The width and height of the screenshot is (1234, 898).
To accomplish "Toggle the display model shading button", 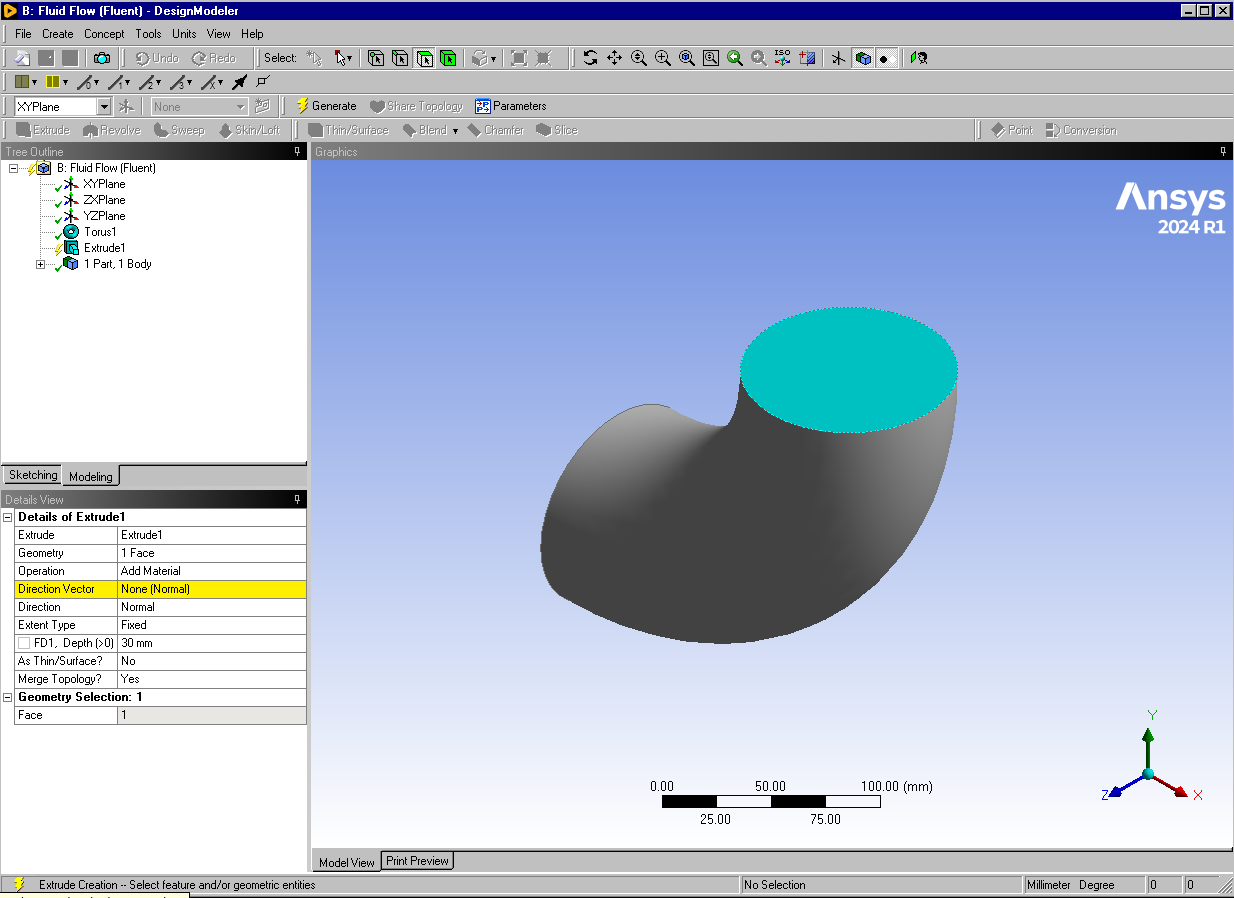I will [863, 58].
